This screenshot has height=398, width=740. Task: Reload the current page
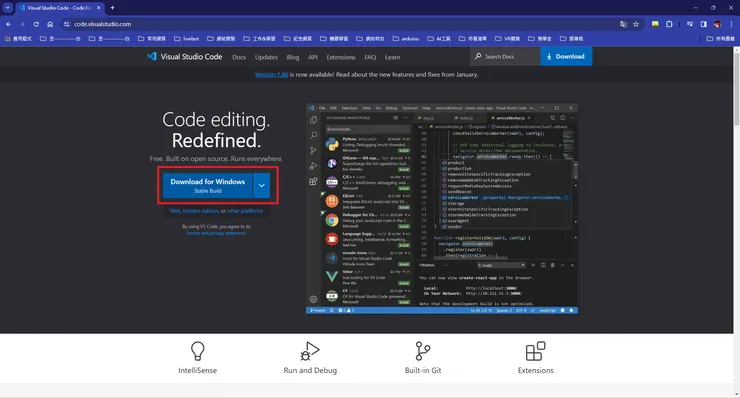tap(36, 24)
